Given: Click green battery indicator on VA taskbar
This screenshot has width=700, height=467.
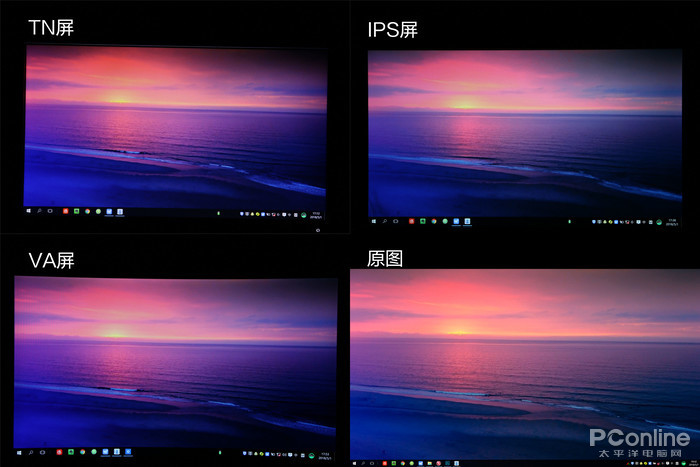Looking at the screenshot, I should pyautogui.click(x=220, y=453).
